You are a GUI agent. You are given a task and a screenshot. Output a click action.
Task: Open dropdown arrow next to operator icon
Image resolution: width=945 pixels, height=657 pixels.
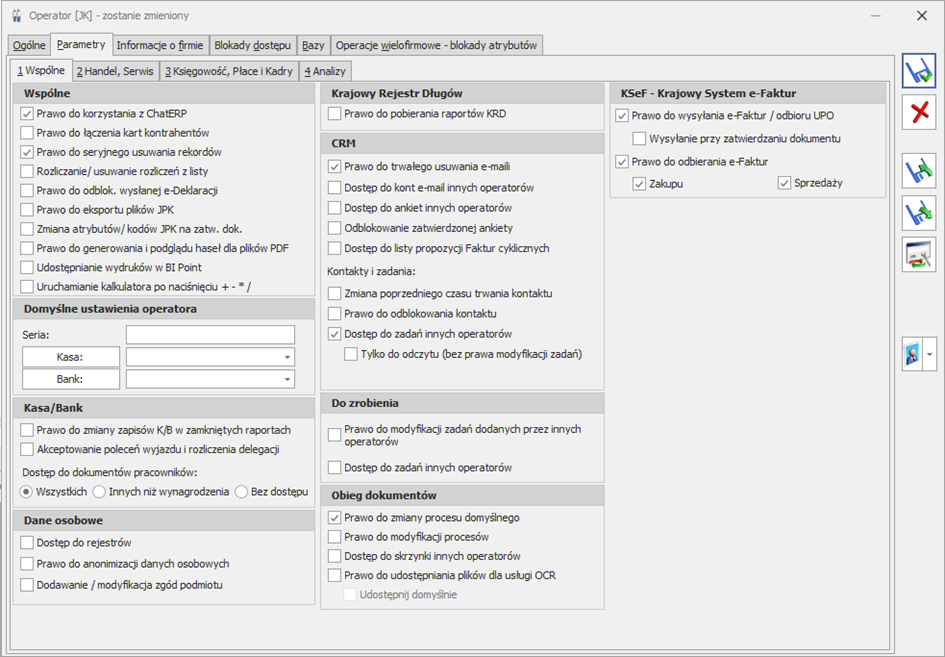coord(930,354)
